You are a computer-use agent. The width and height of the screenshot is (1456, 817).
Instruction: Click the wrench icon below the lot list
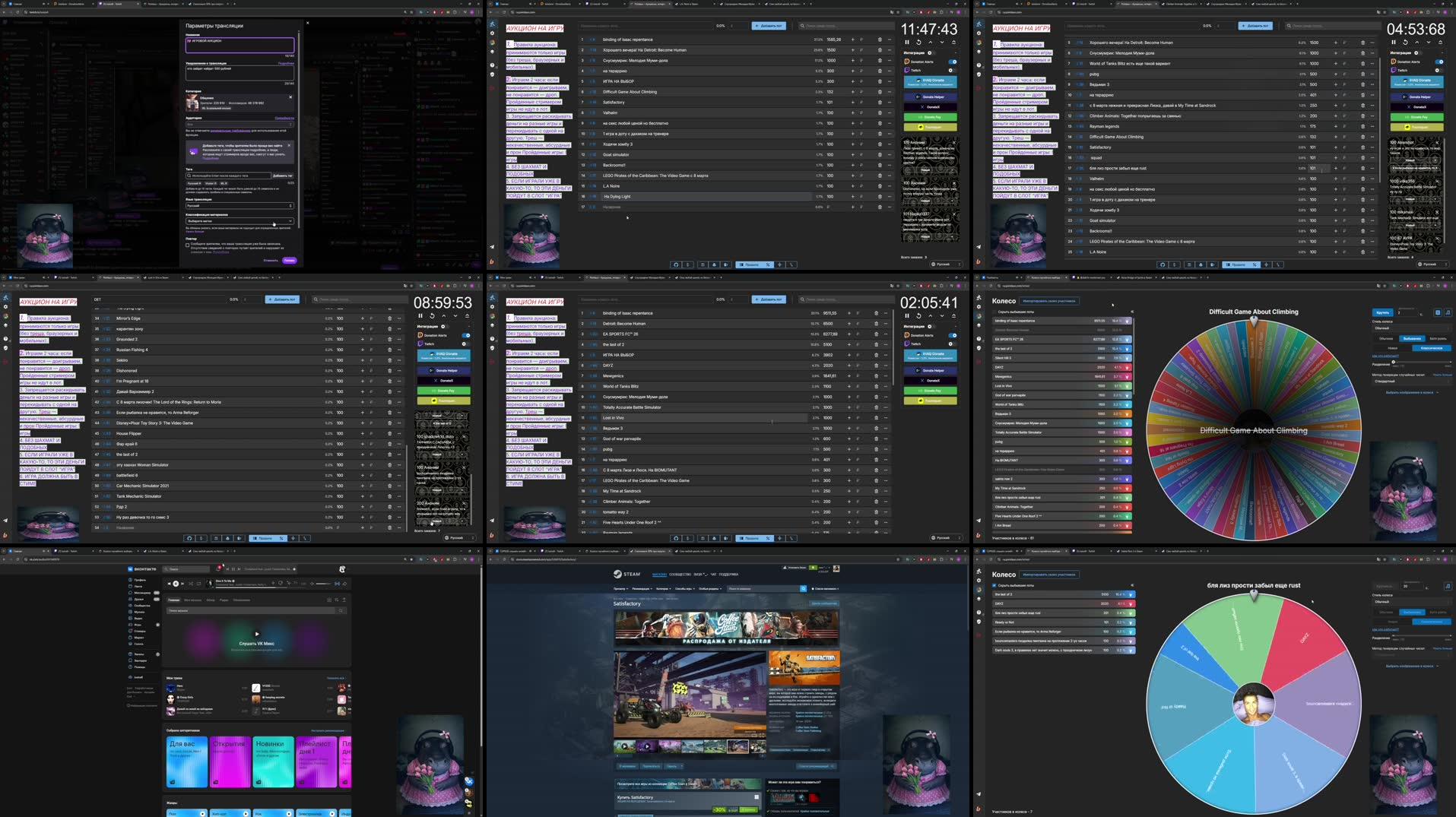[x=791, y=264]
